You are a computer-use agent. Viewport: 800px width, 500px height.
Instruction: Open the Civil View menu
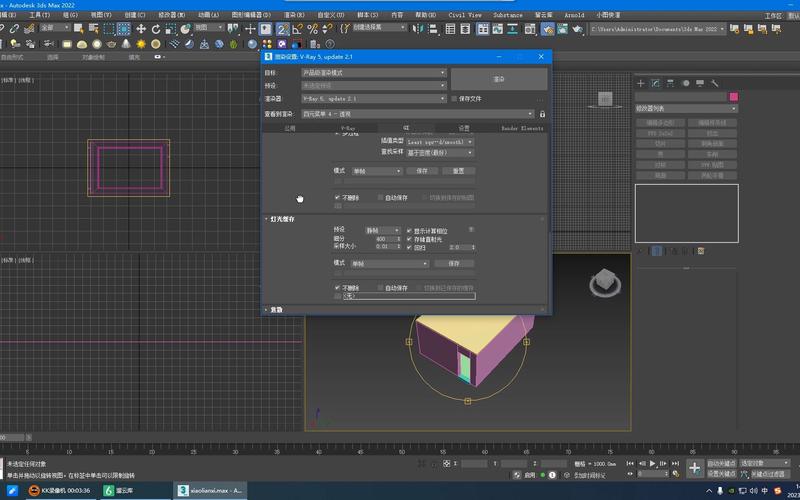pos(464,15)
